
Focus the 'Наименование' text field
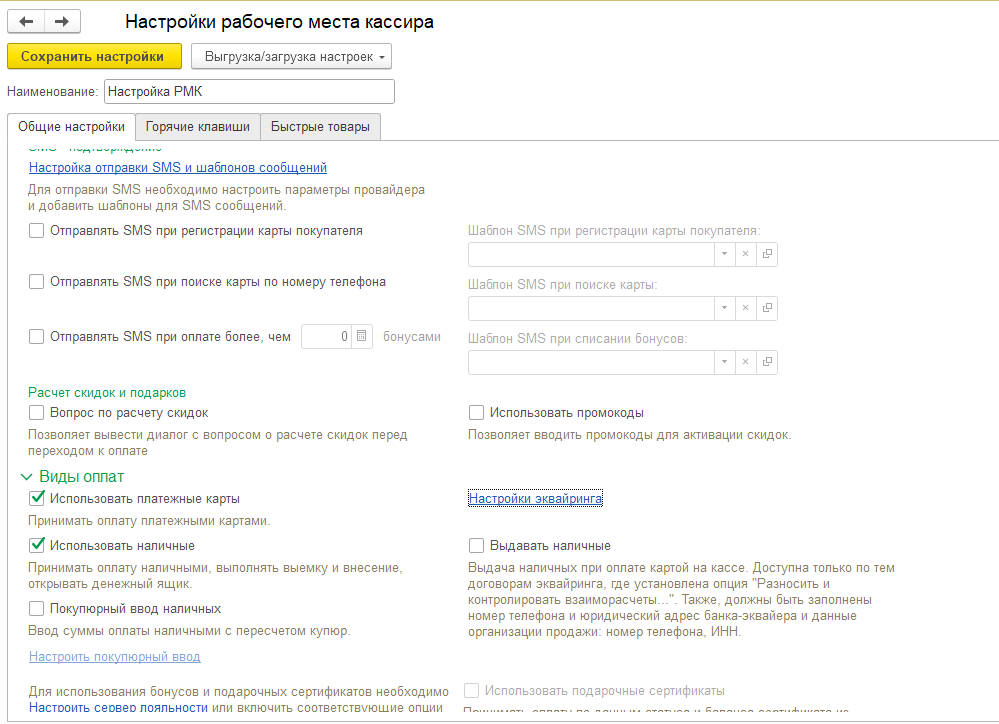coord(249,92)
